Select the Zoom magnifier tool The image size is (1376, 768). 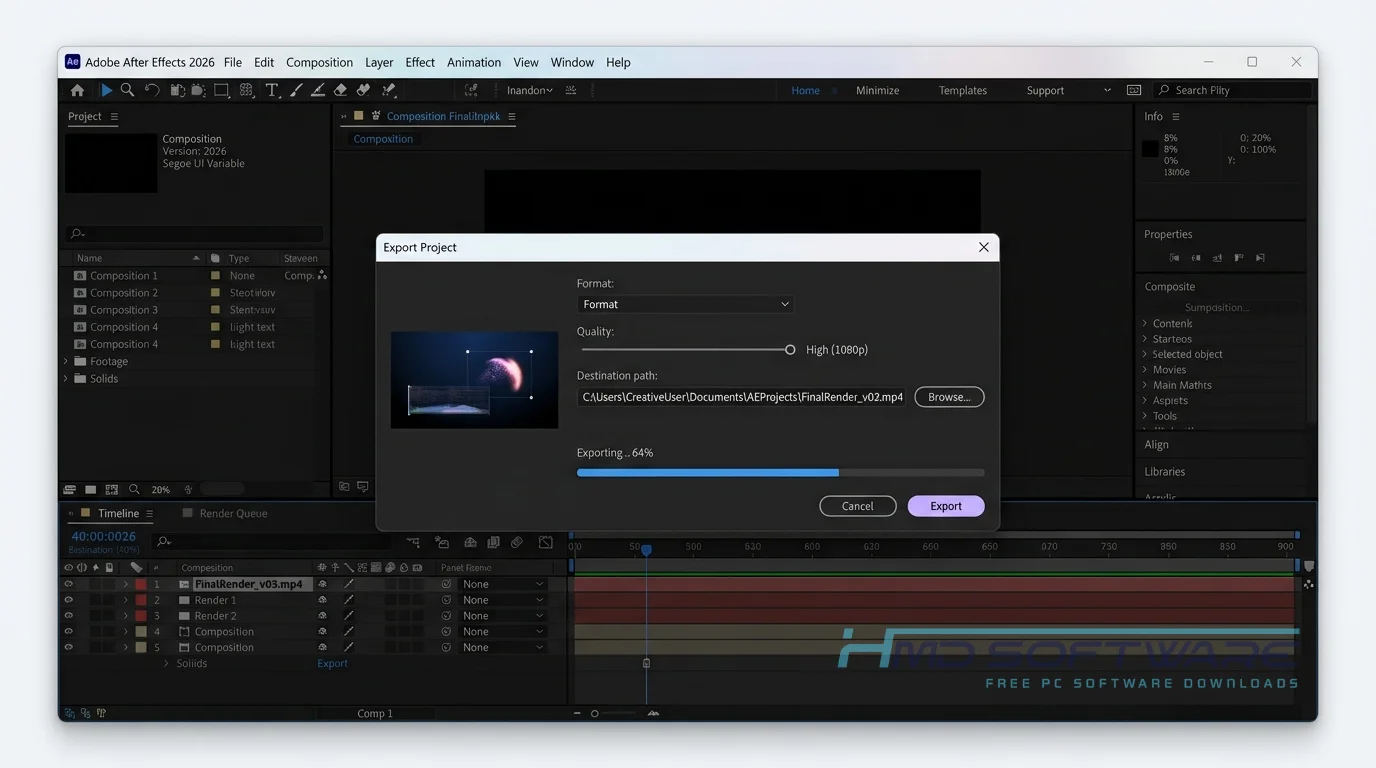tap(127, 90)
